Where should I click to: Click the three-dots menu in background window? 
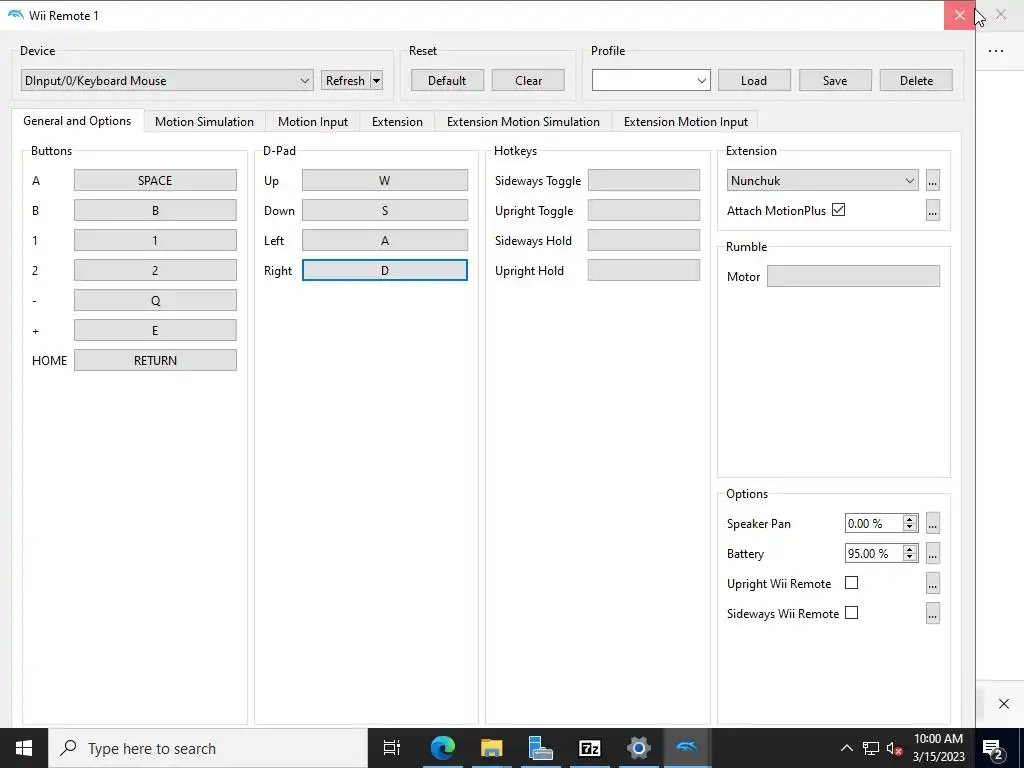996,50
